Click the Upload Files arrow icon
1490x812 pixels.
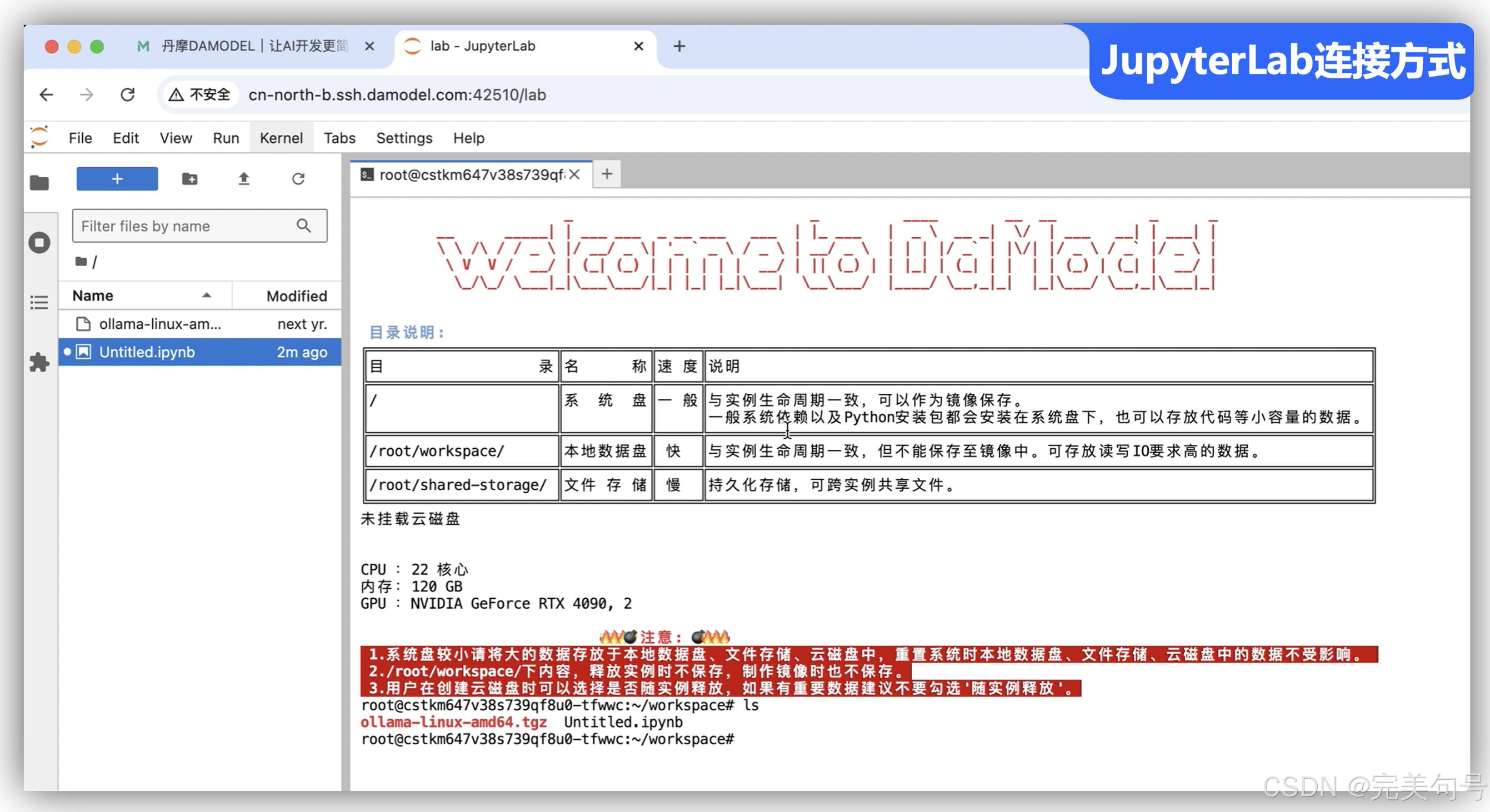click(x=244, y=179)
